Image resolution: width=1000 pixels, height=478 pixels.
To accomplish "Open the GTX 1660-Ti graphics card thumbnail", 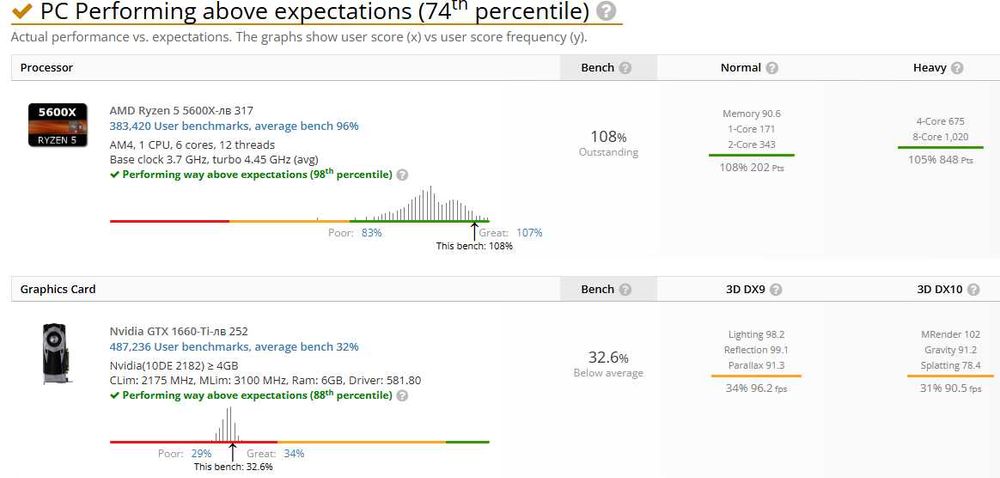I will (x=56, y=352).
